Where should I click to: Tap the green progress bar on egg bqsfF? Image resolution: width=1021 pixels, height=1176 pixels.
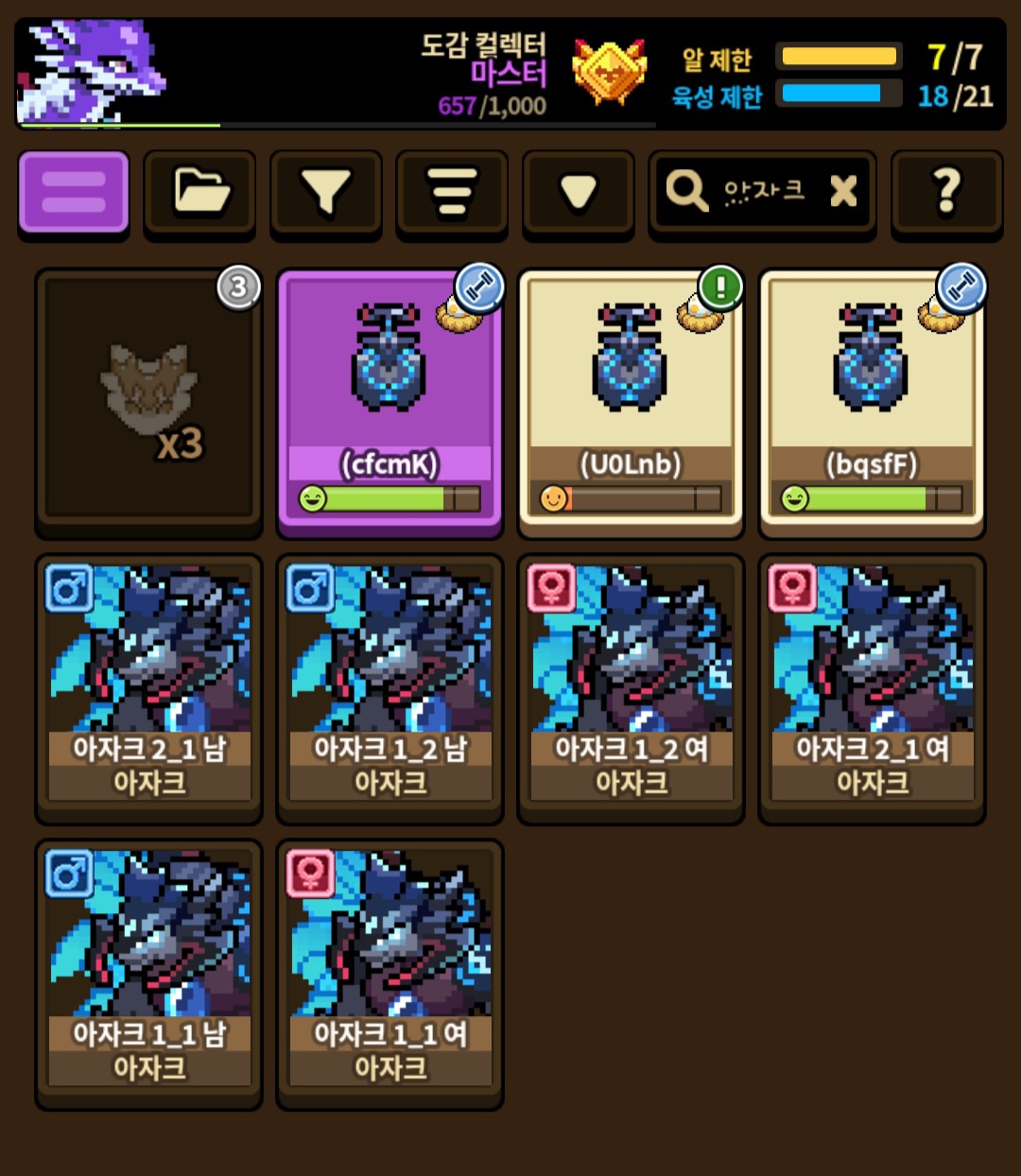[871, 498]
